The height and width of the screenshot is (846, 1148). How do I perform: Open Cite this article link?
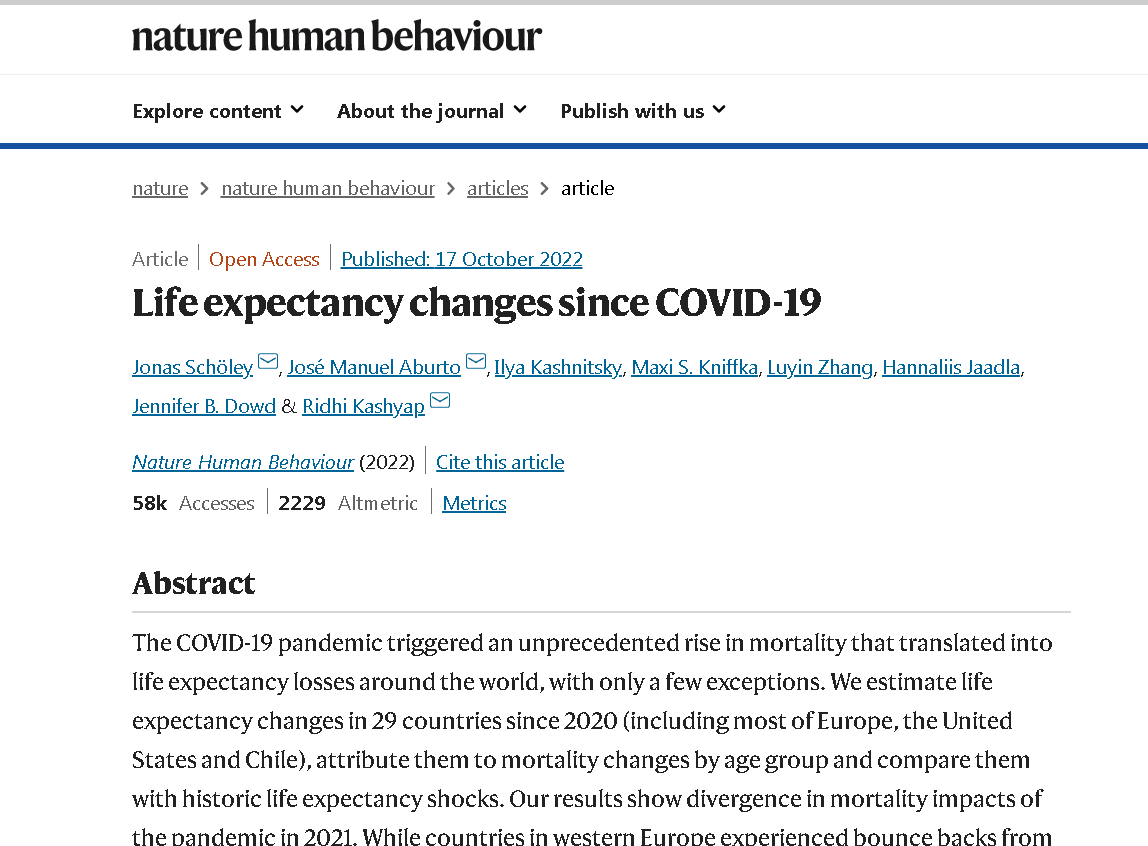[500, 463]
